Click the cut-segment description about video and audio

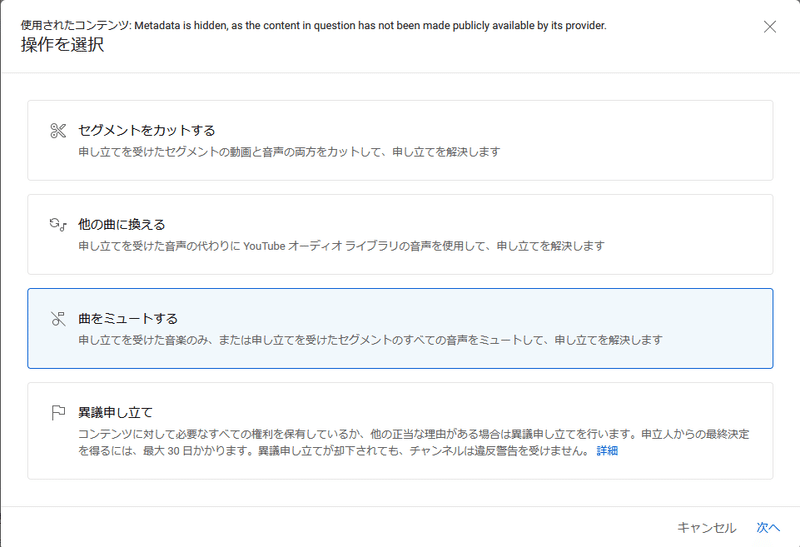click(x=289, y=152)
